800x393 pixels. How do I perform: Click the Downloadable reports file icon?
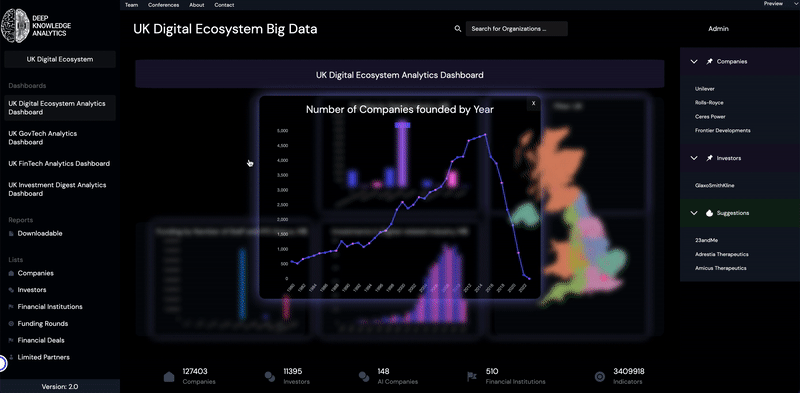pyautogui.click(x=11, y=233)
